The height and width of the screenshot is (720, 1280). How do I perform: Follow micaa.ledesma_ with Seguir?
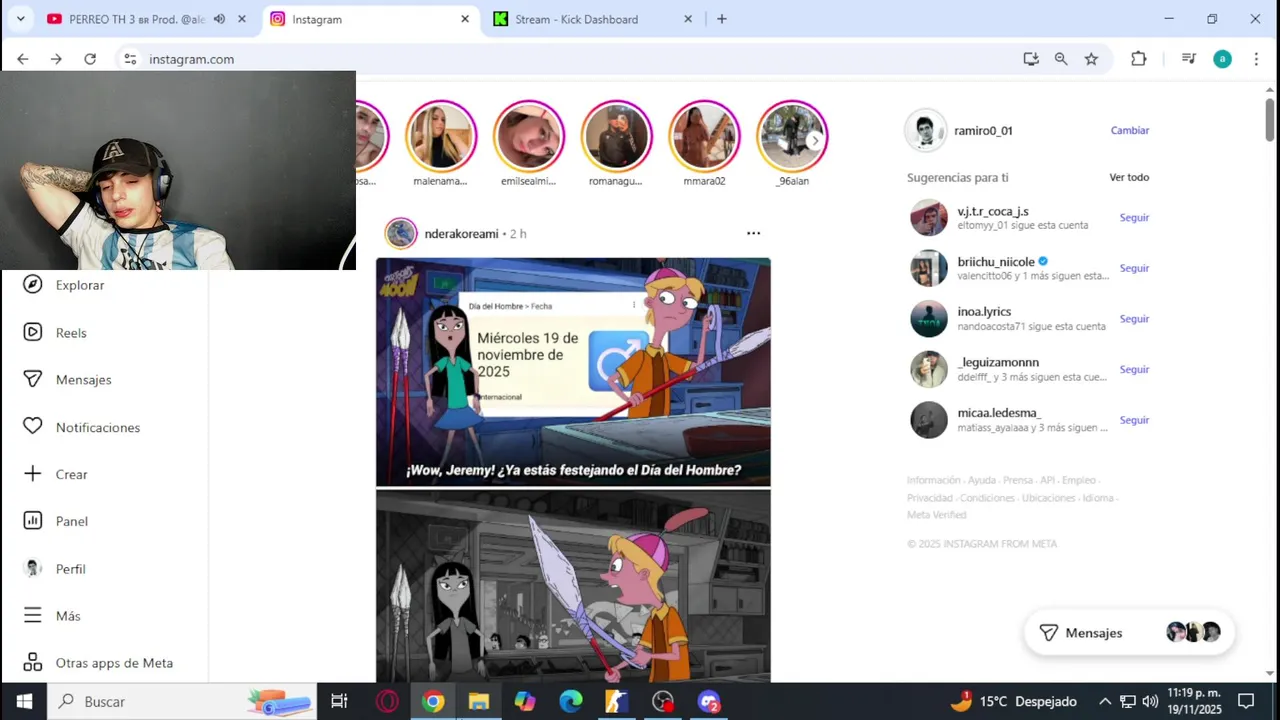pos(1134,420)
